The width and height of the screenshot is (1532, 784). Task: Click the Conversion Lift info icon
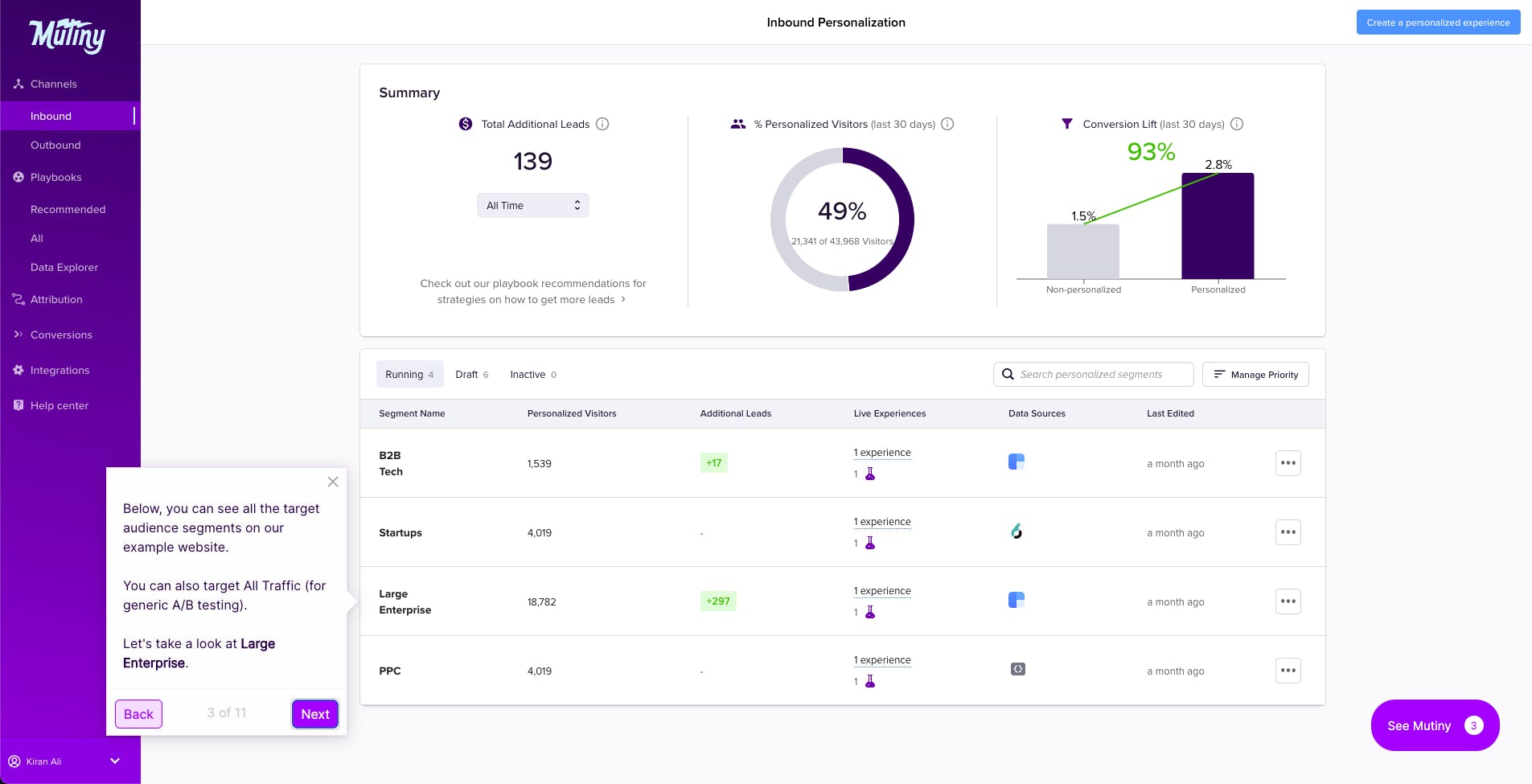click(1237, 124)
